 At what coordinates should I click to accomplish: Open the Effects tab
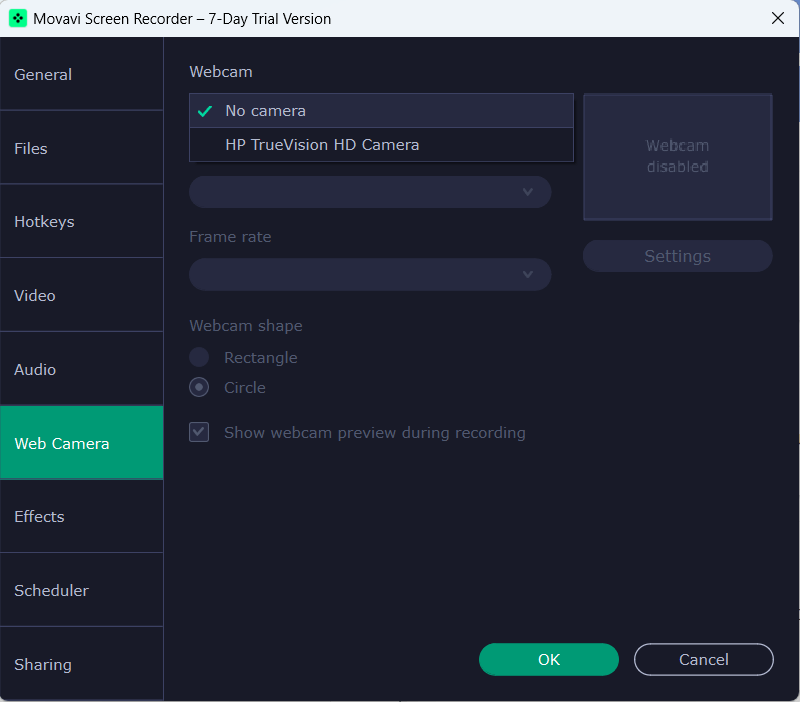(82, 516)
